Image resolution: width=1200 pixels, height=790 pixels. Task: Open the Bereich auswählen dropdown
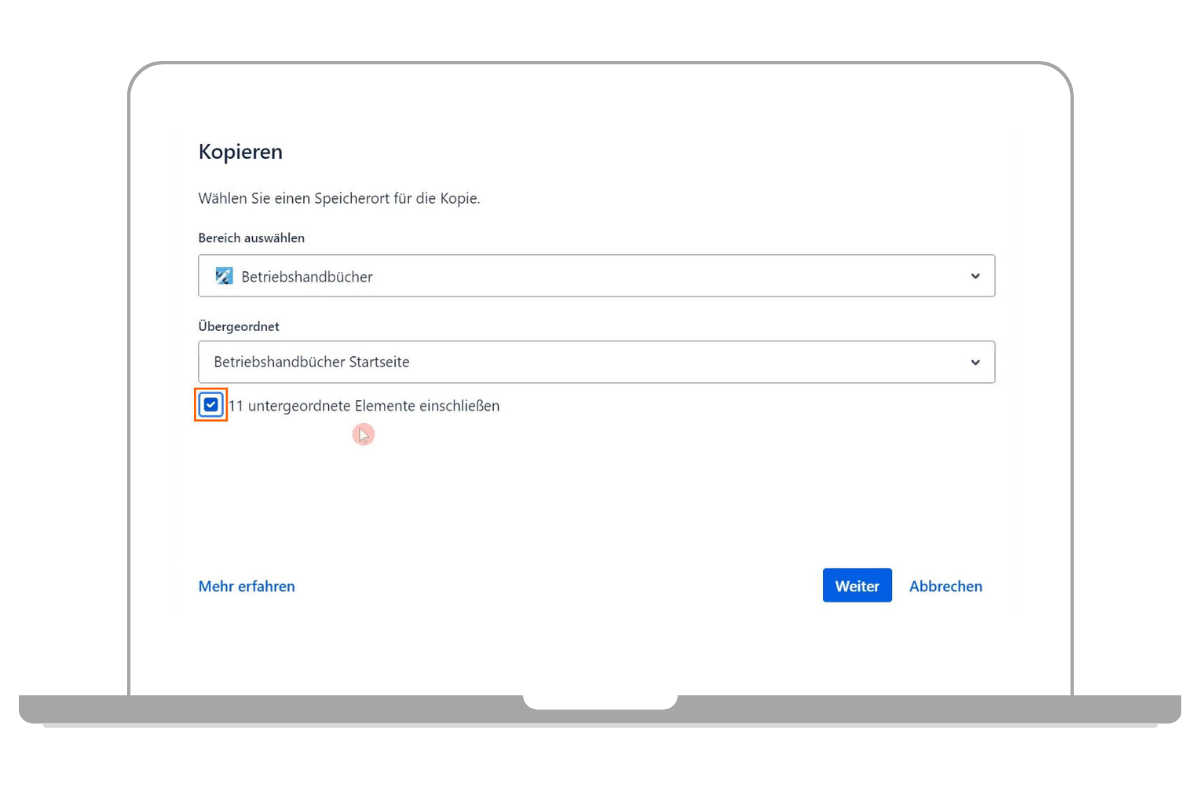tap(596, 276)
